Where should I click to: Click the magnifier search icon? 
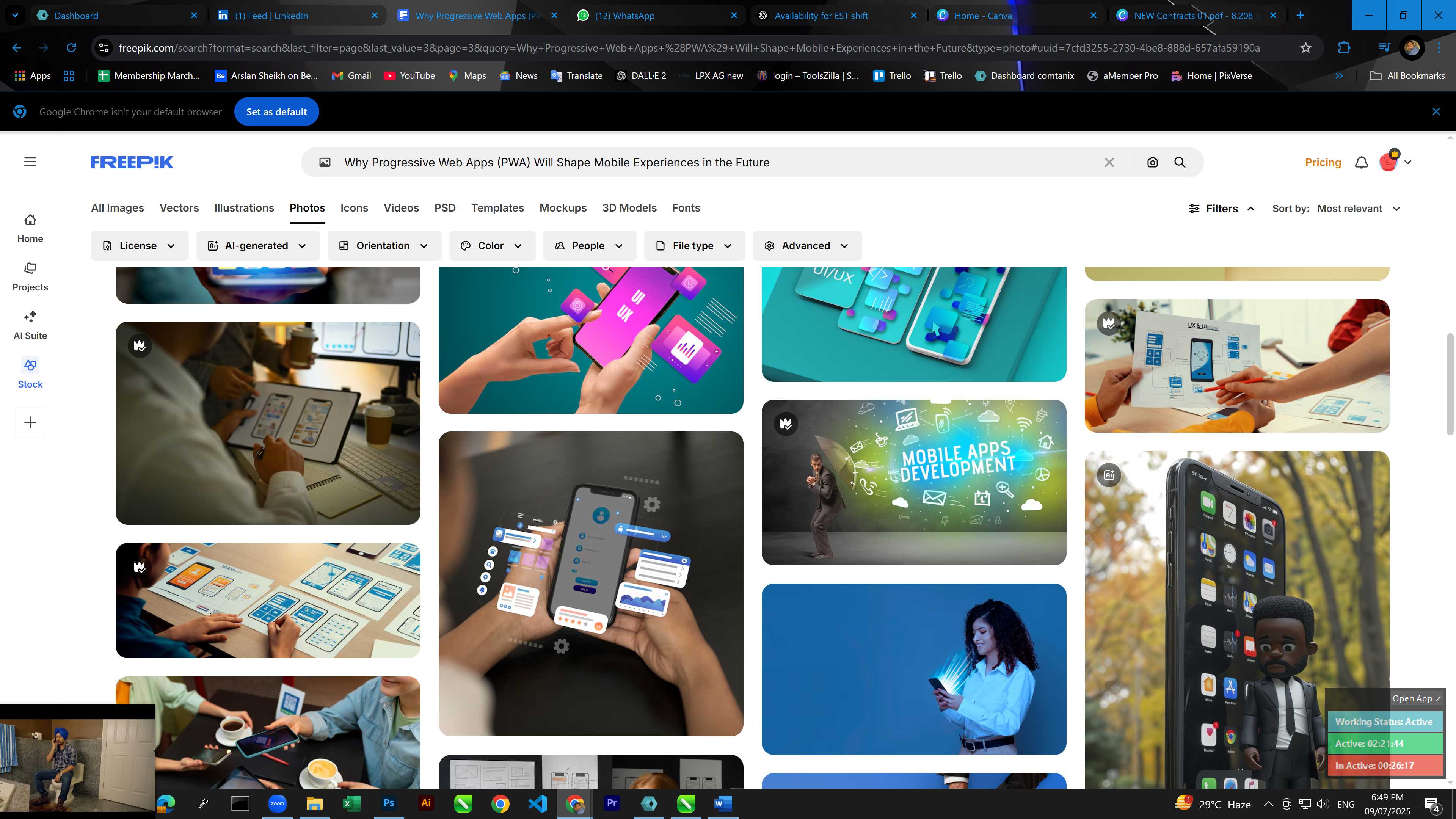click(x=1180, y=163)
